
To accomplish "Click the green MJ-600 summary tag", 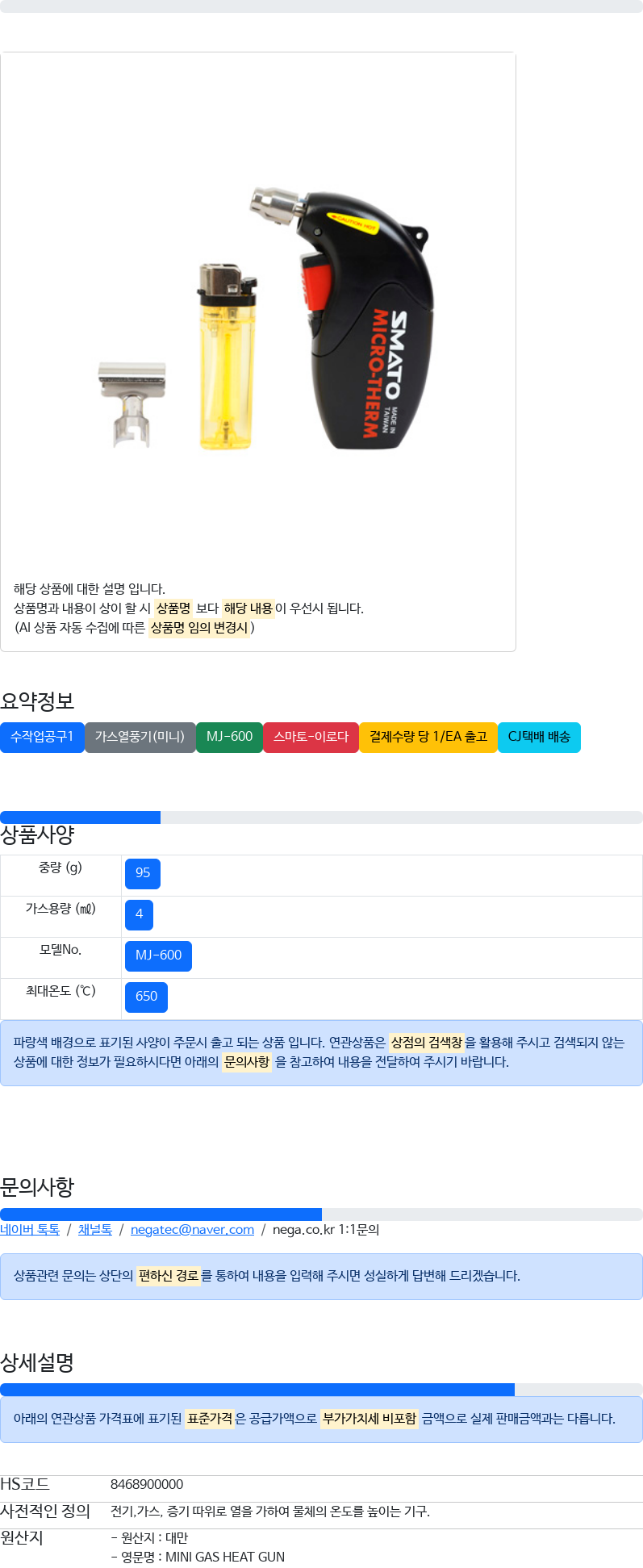I will [229, 737].
